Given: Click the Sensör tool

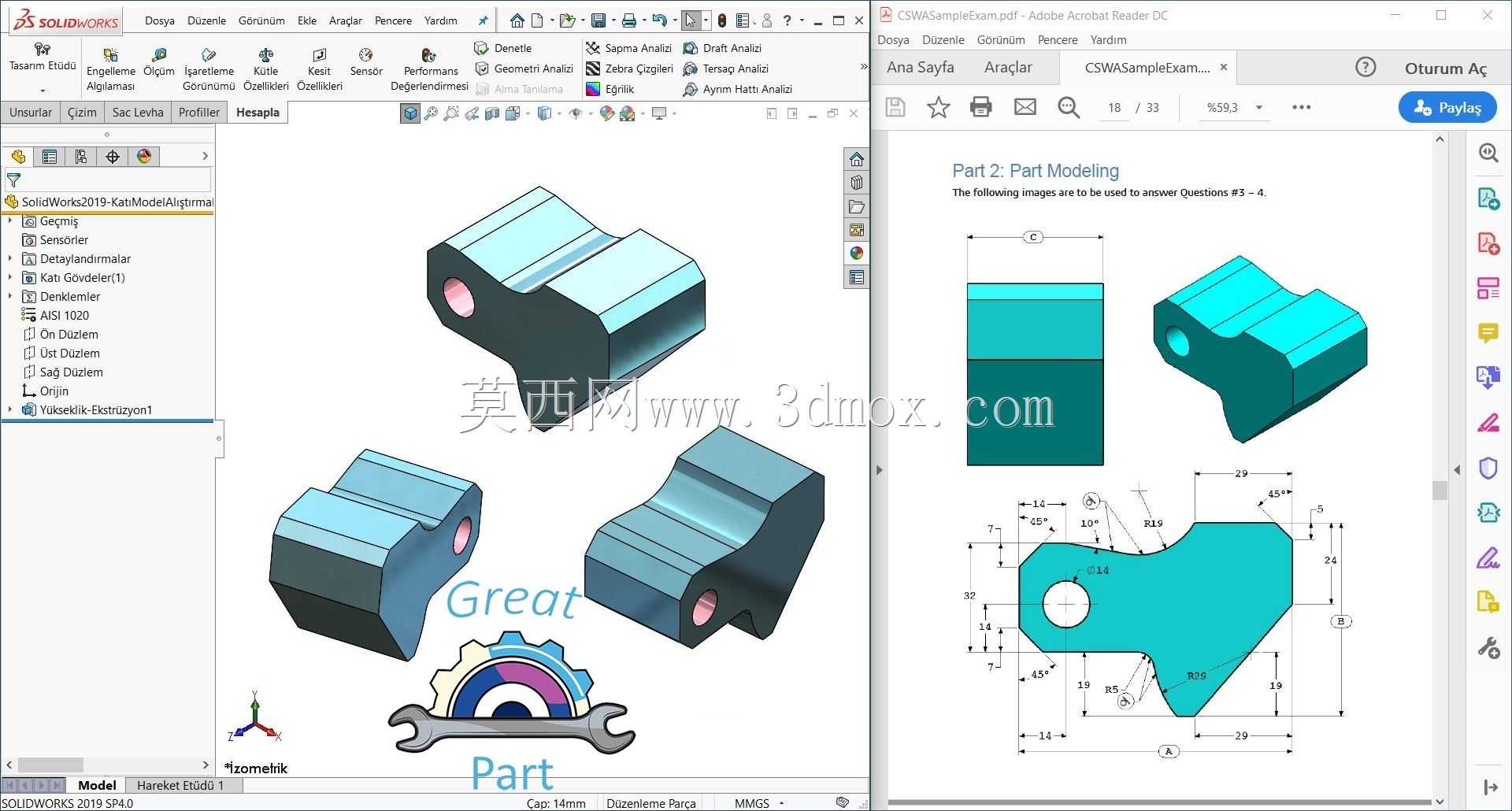Looking at the screenshot, I should (366, 62).
